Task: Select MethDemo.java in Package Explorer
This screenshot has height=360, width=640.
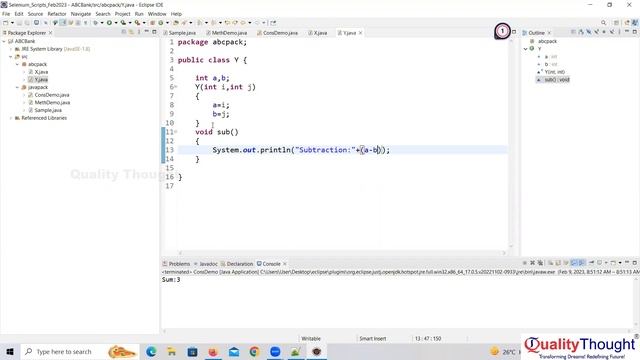Action: tap(49, 102)
